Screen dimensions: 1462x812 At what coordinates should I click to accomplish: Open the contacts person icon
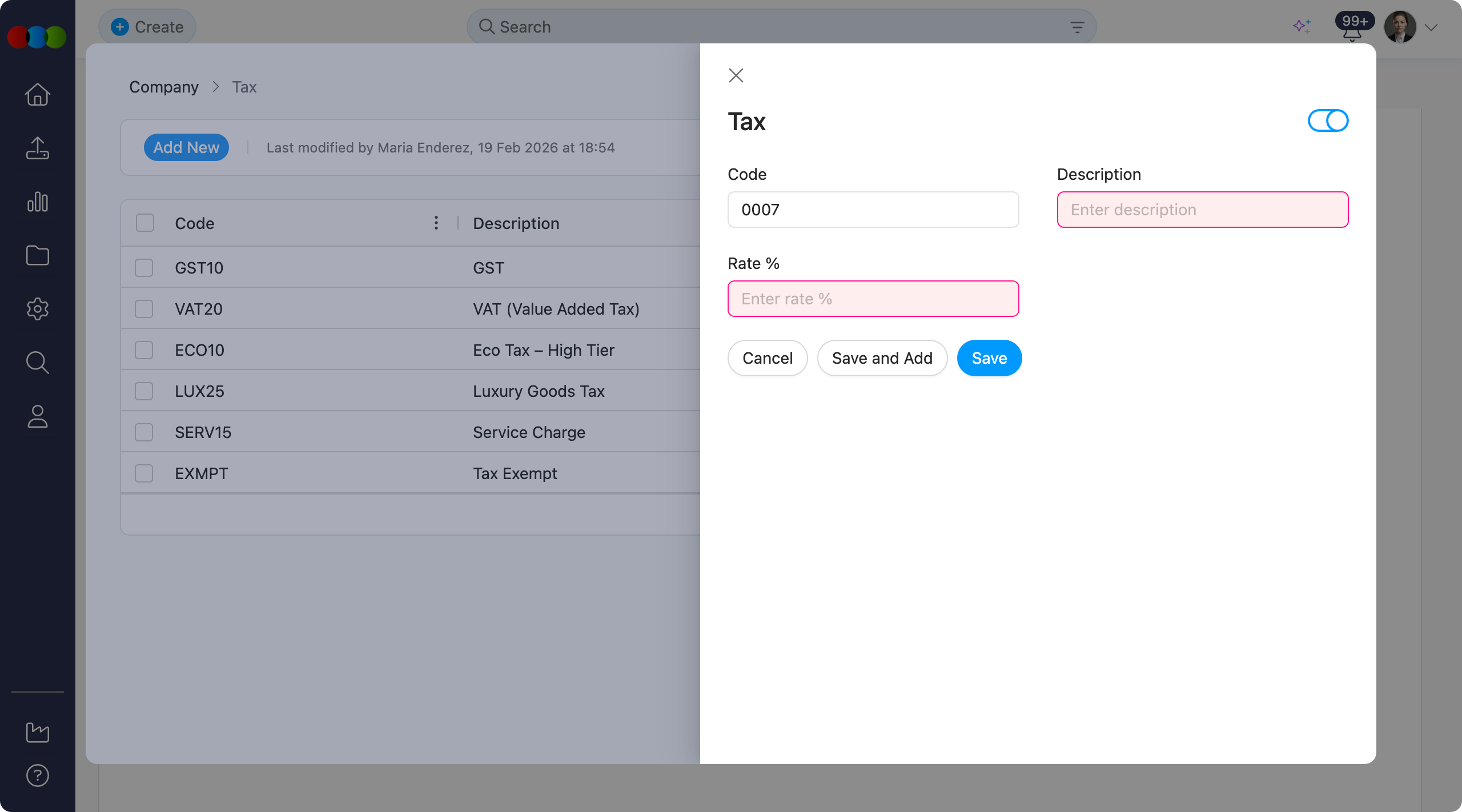click(x=37, y=416)
